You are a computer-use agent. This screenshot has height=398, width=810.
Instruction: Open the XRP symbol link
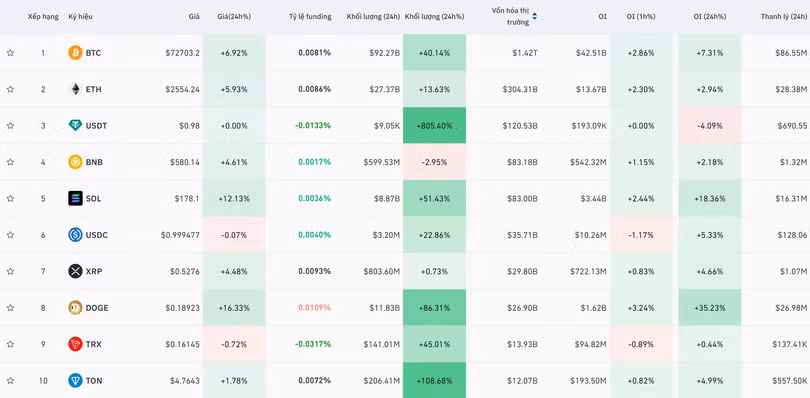94,271
